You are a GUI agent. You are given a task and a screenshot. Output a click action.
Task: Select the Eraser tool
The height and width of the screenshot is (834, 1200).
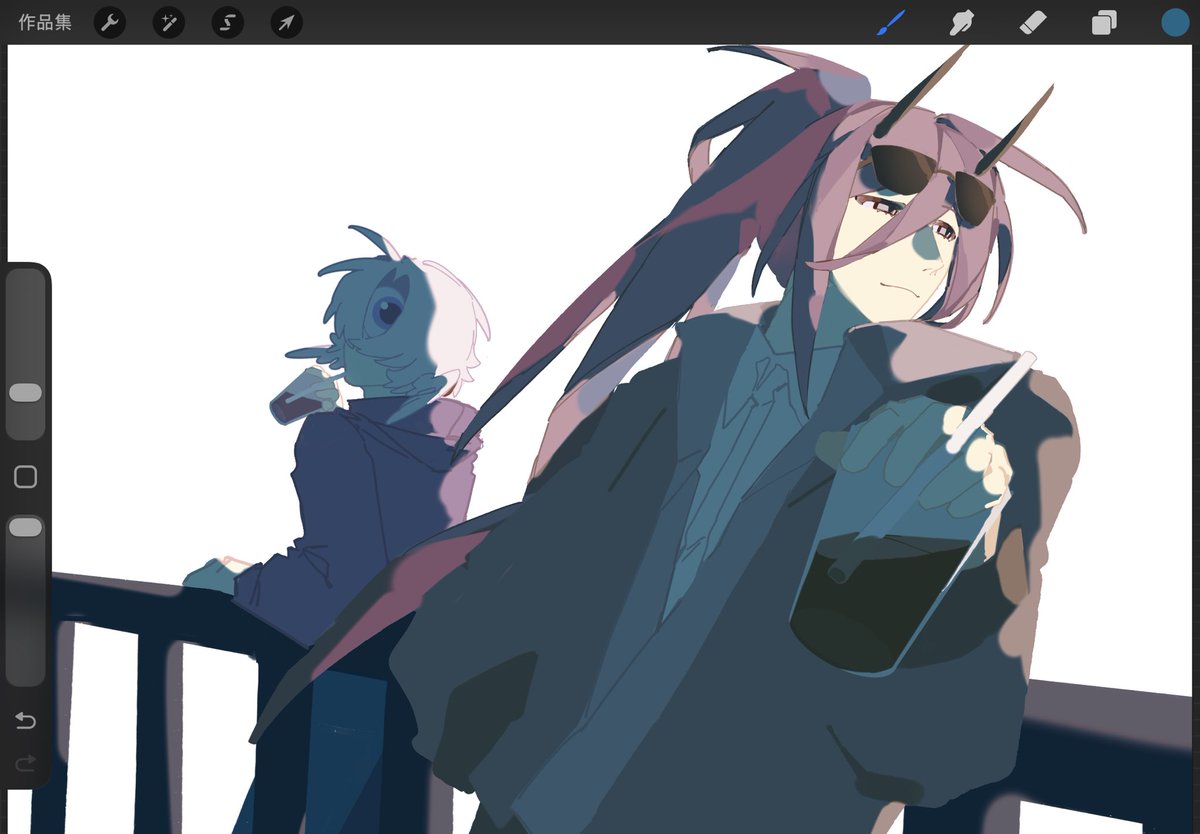(x=1033, y=23)
